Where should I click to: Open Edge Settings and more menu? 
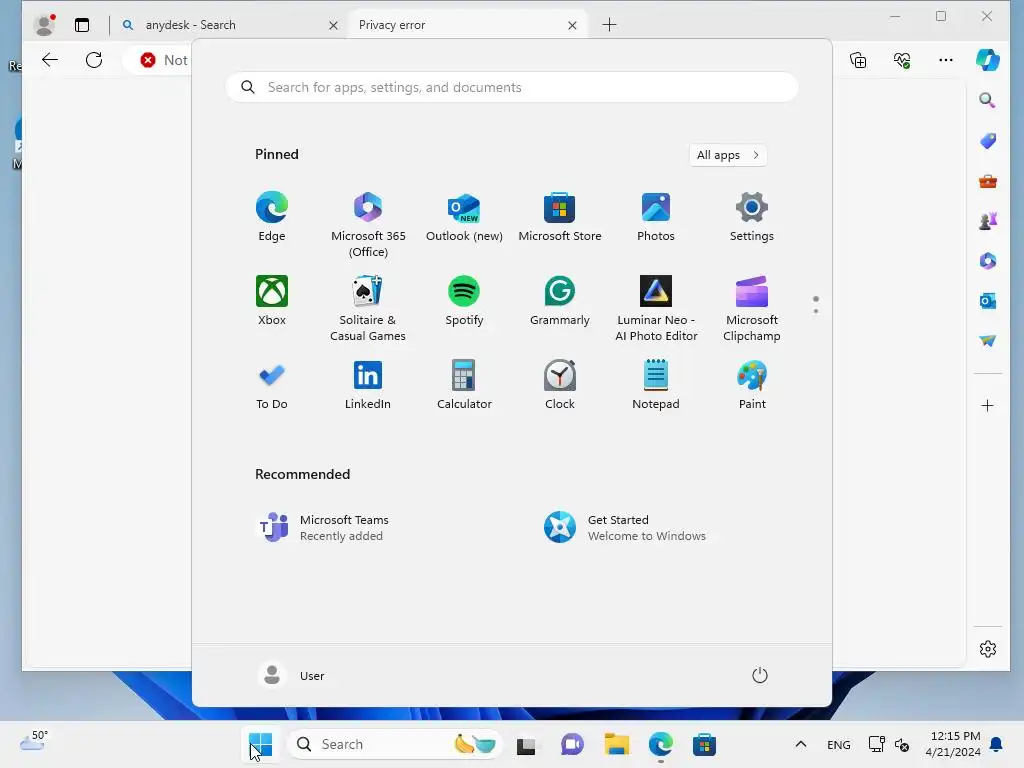point(946,60)
